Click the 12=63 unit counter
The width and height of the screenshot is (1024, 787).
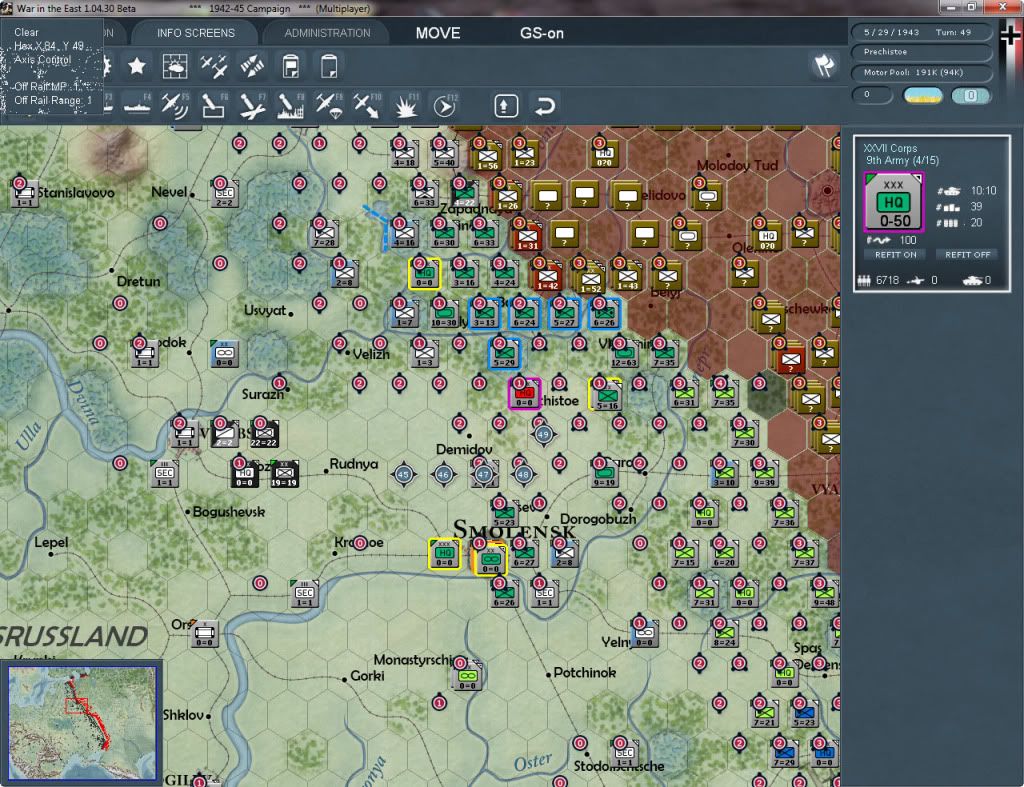(624, 355)
